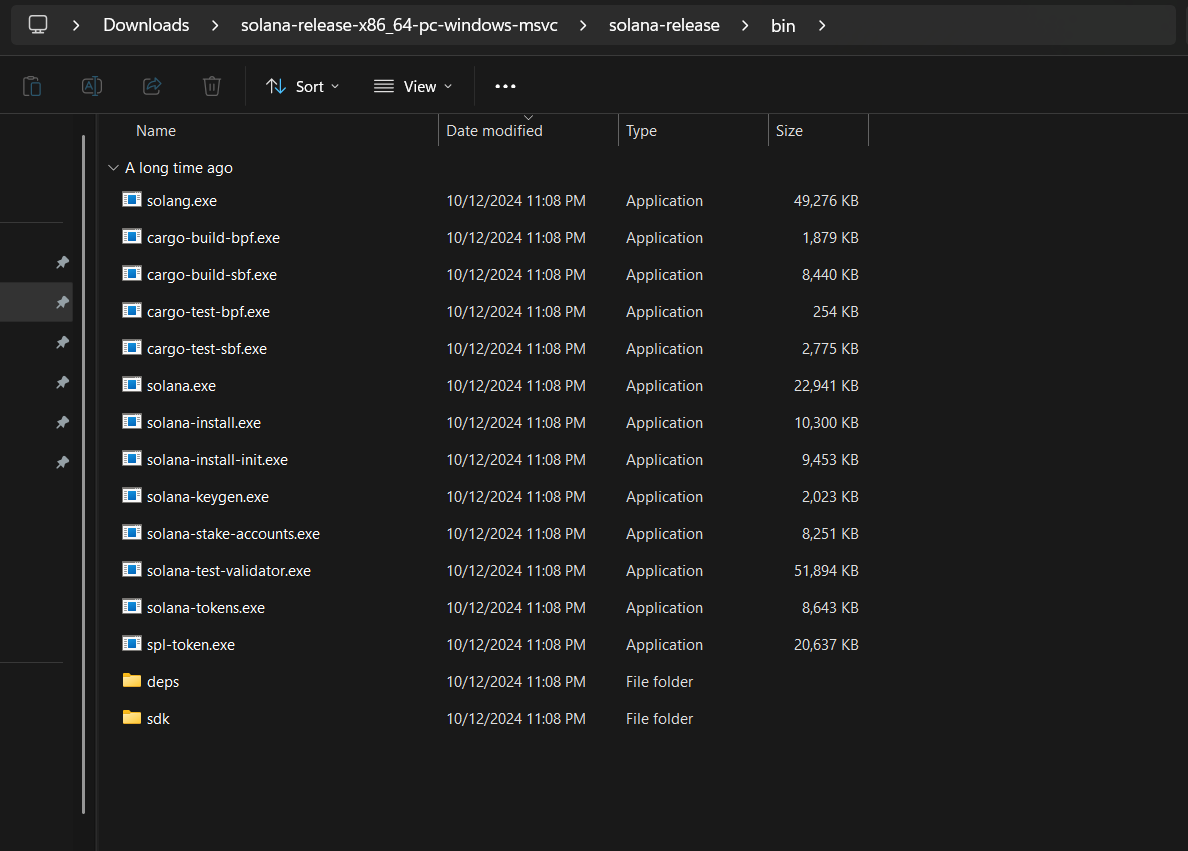Collapse the 'A long time ago' group
The image size is (1188, 851).
pos(113,168)
